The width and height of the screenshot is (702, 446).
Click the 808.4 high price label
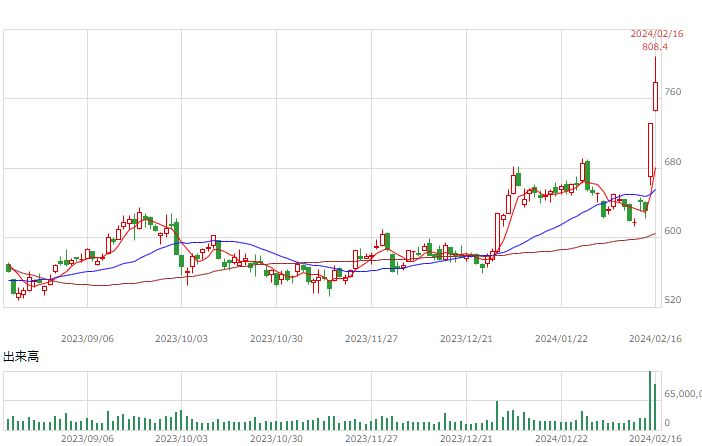pos(655,47)
